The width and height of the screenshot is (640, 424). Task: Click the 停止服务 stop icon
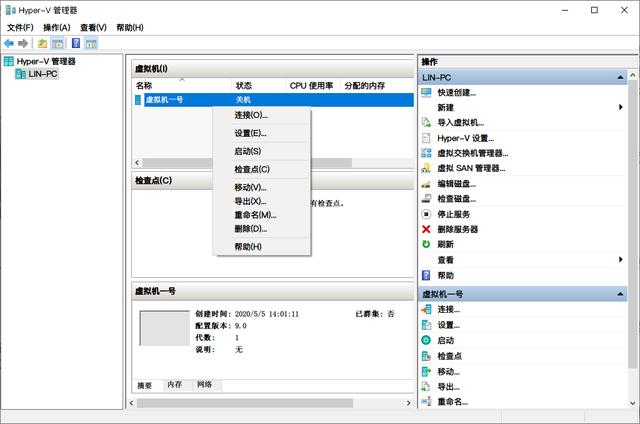pos(426,214)
